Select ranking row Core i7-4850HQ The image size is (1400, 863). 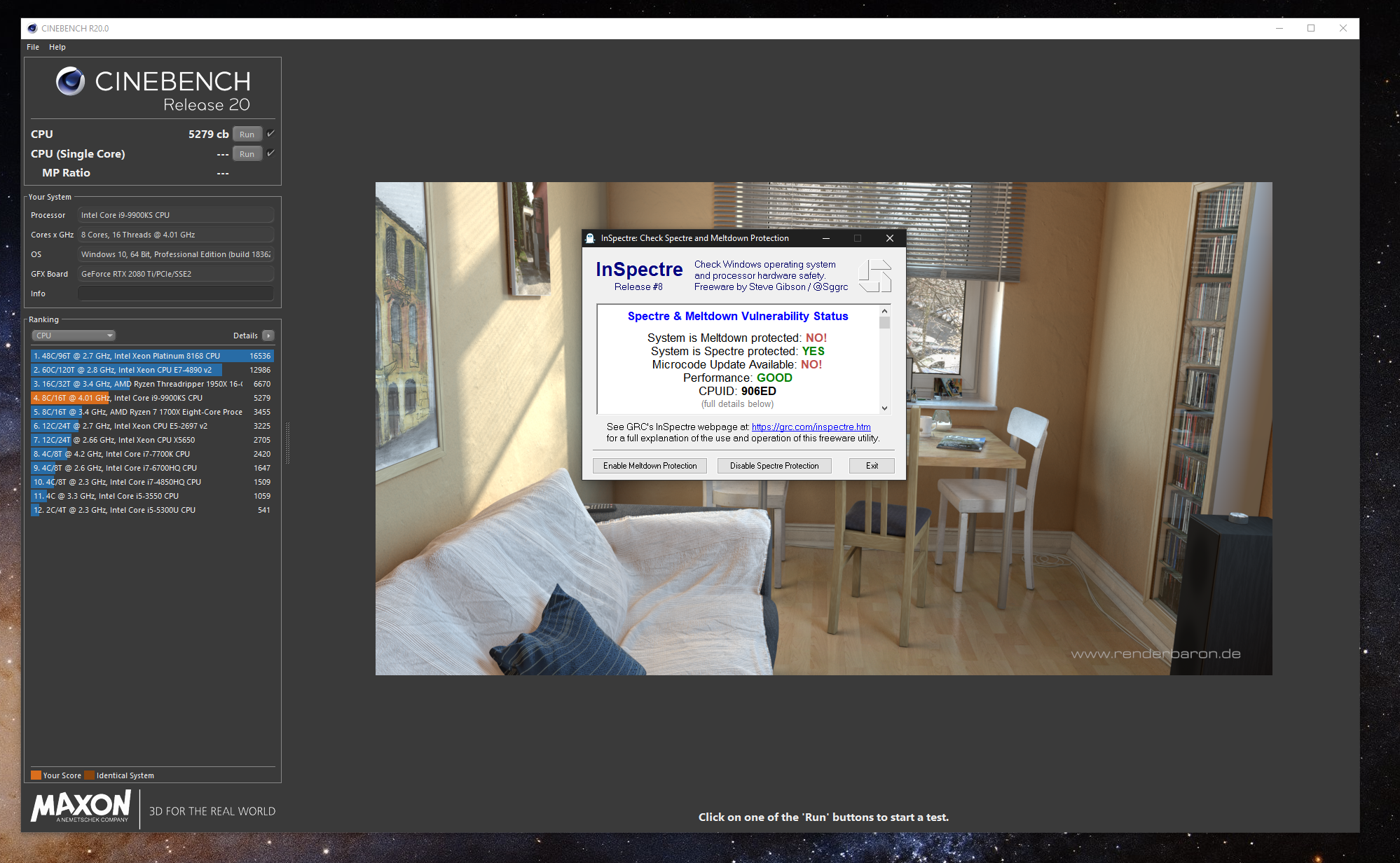(x=152, y=482)
